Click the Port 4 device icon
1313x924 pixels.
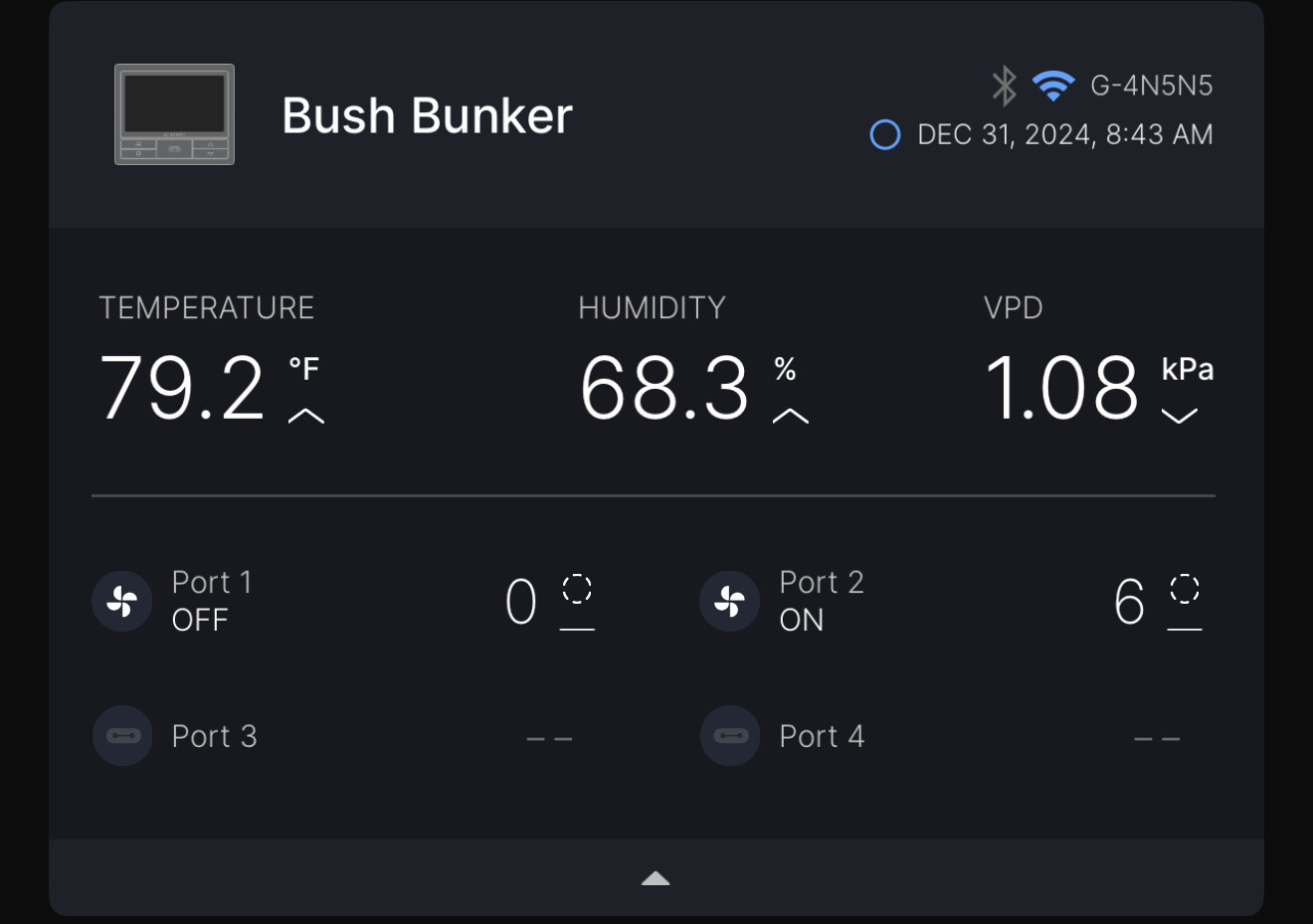click(730, 736)
